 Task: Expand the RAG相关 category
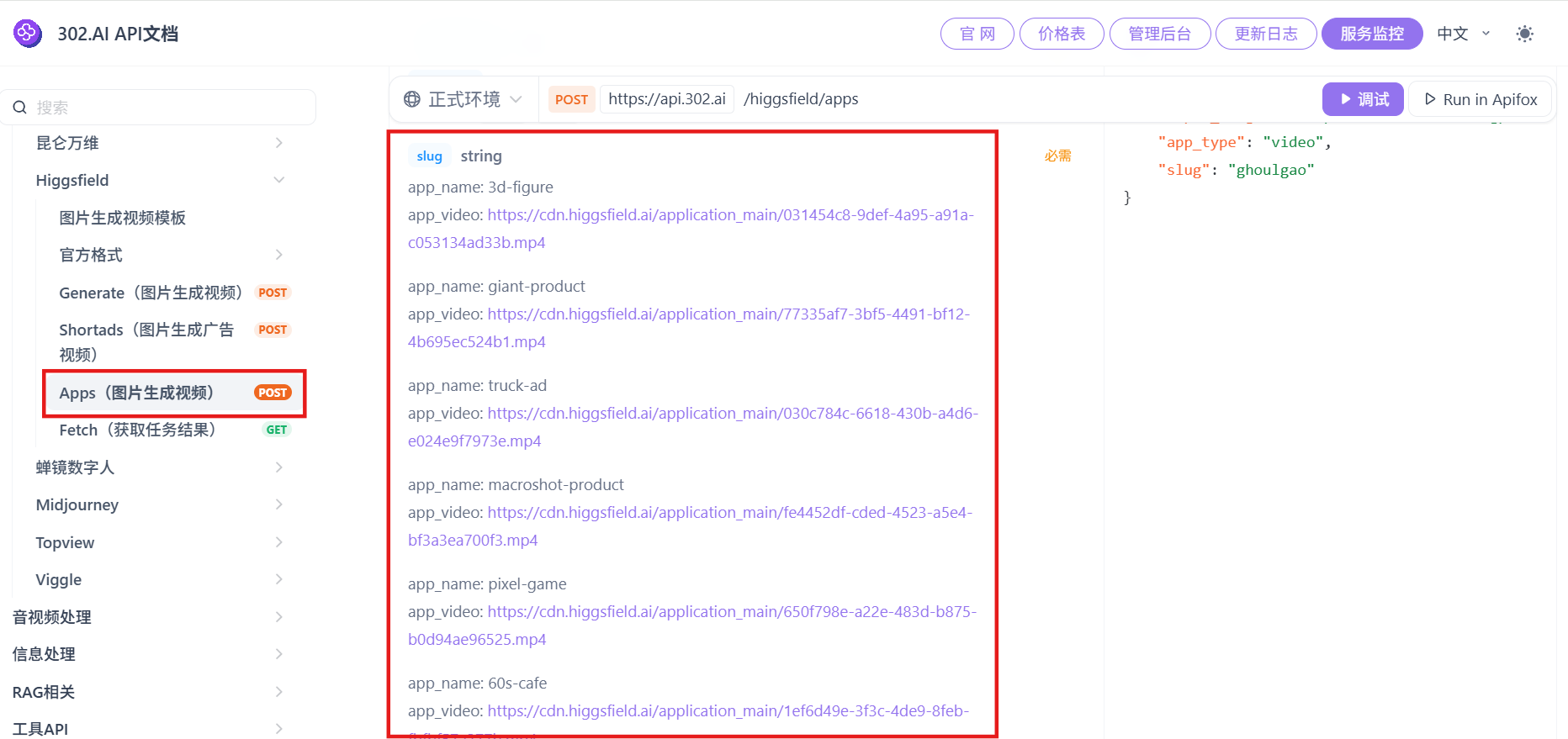click(x=279, y=692)
